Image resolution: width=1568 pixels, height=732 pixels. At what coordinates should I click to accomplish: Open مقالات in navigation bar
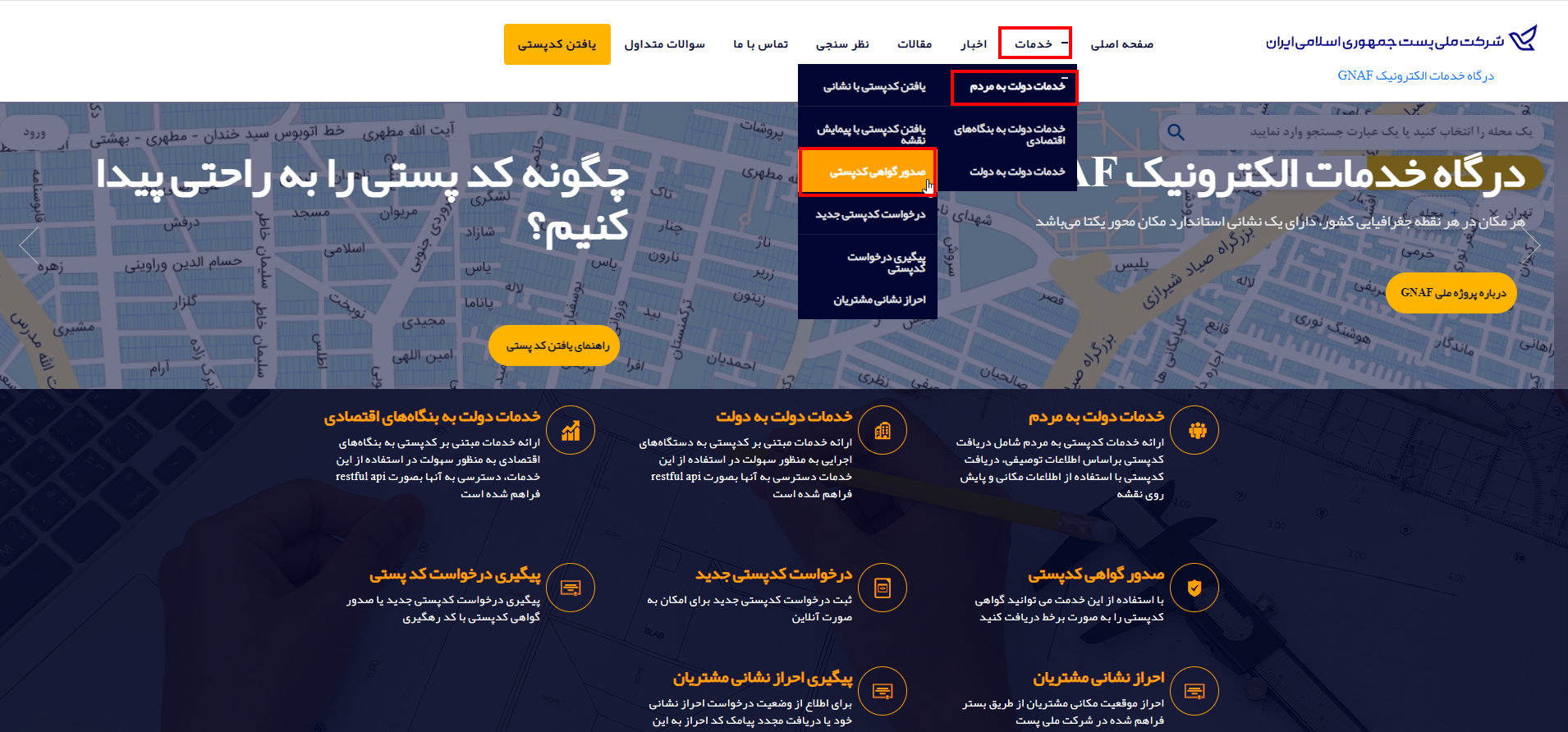click(915, 44)
